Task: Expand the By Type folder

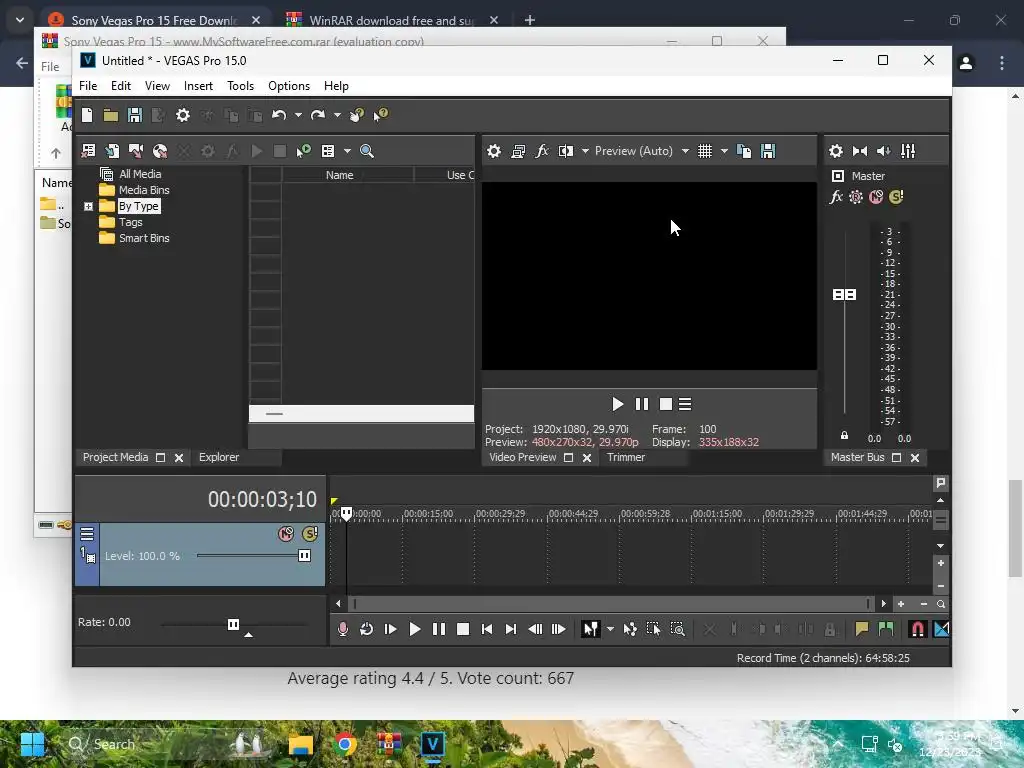Action: [88, 206]
